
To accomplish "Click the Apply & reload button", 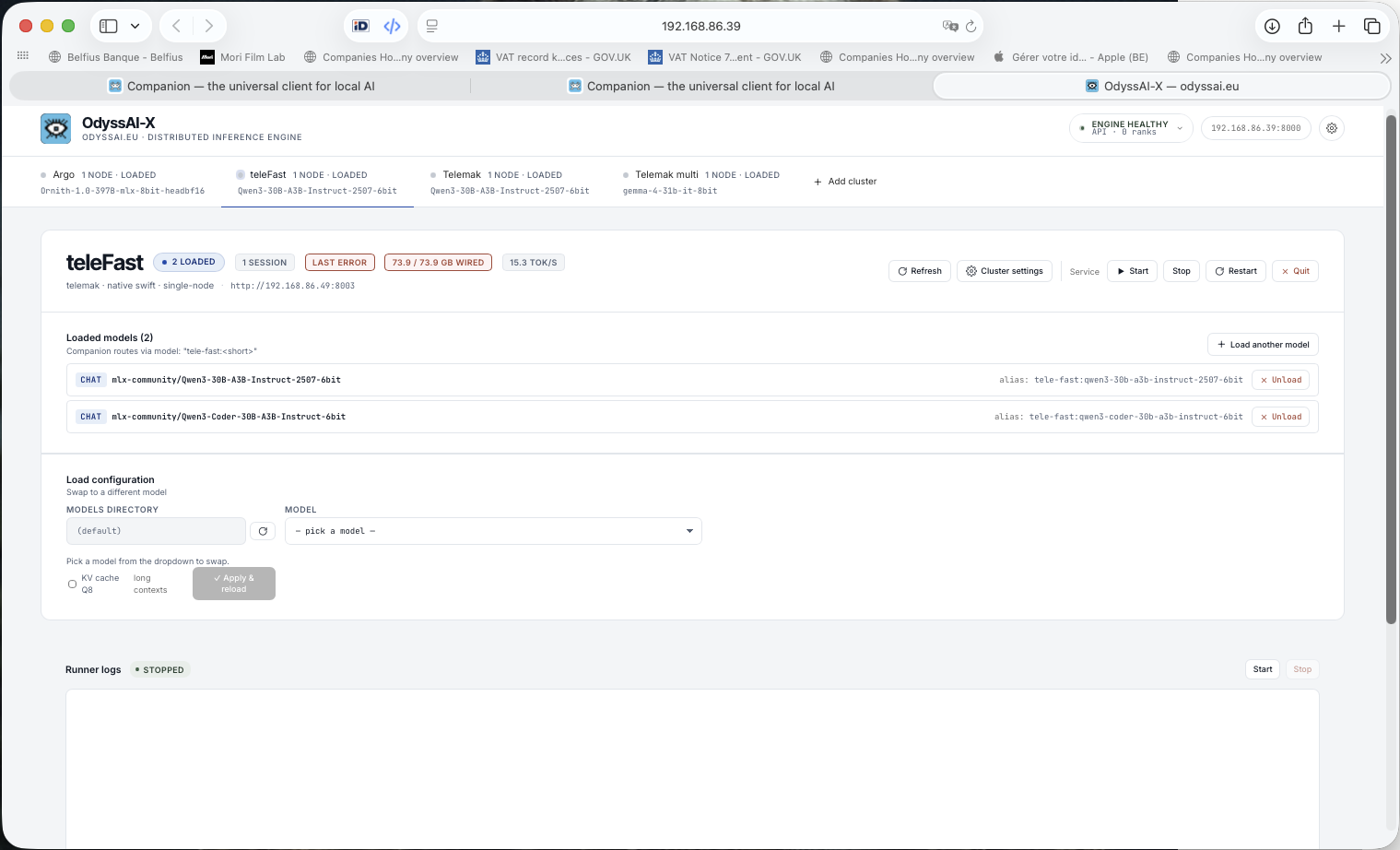I will [234, 584].
